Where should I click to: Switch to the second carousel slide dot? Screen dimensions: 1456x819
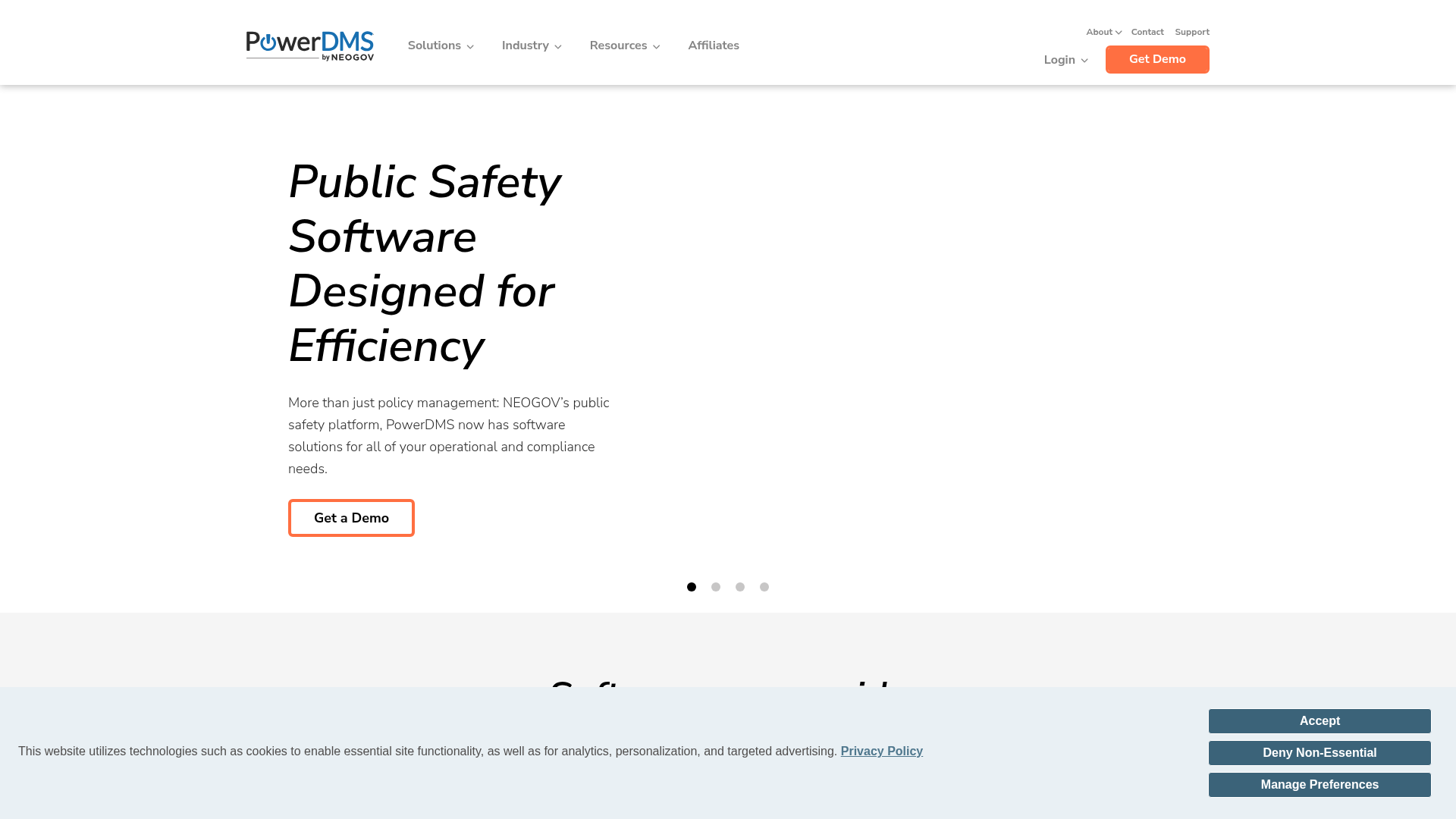click(715, 587)
